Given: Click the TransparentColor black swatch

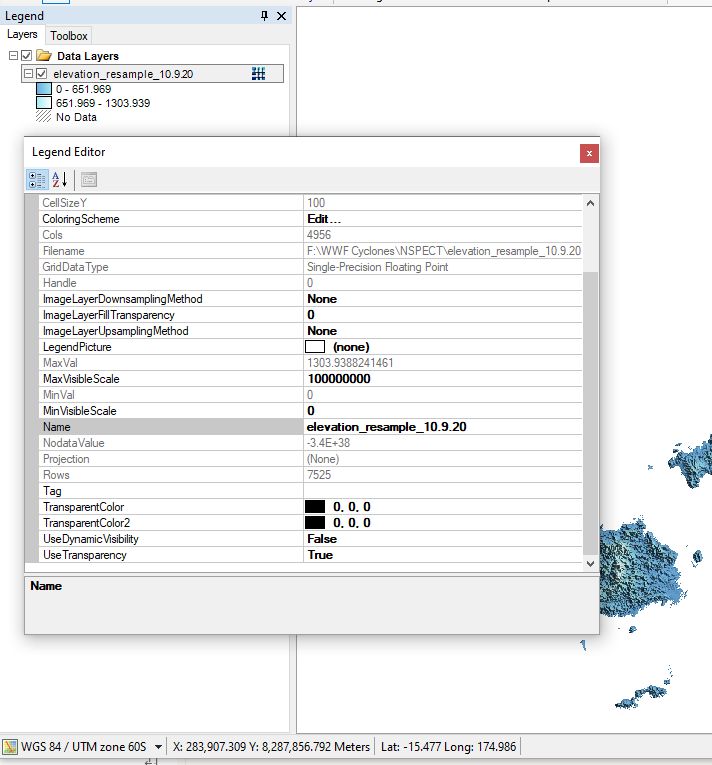Looking at the screenshot, I should coord(315,506).
